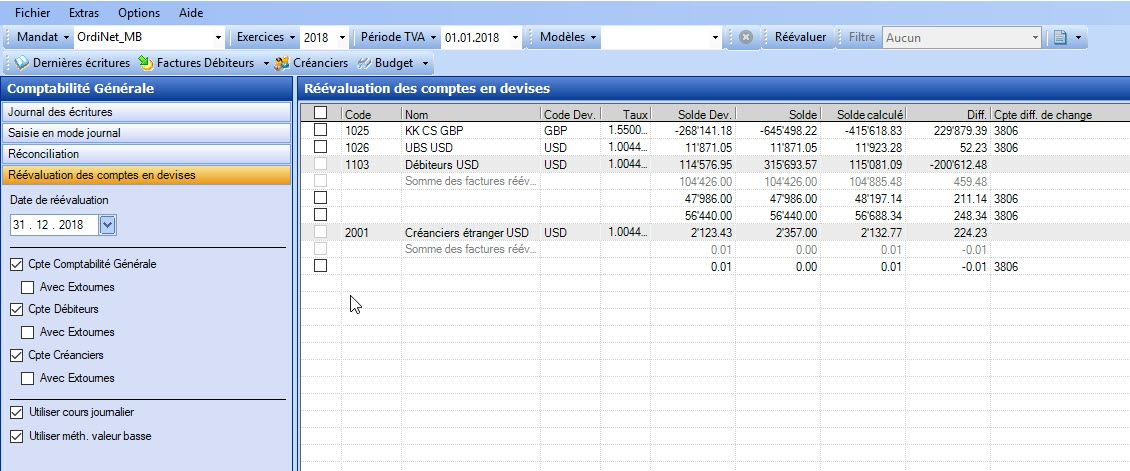Click the Créanciers toolbar icon
The height and width of the screenshot is (471, 1130).
[283, 64]
